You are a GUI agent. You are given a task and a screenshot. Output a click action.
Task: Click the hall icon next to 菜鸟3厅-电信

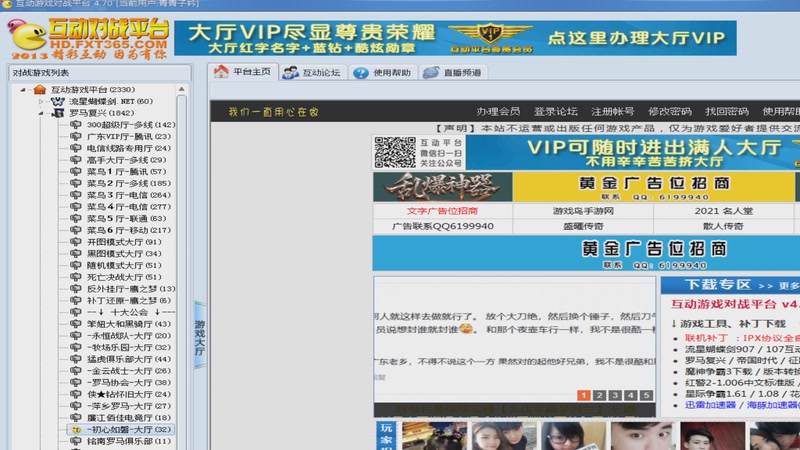click(76, 195)
